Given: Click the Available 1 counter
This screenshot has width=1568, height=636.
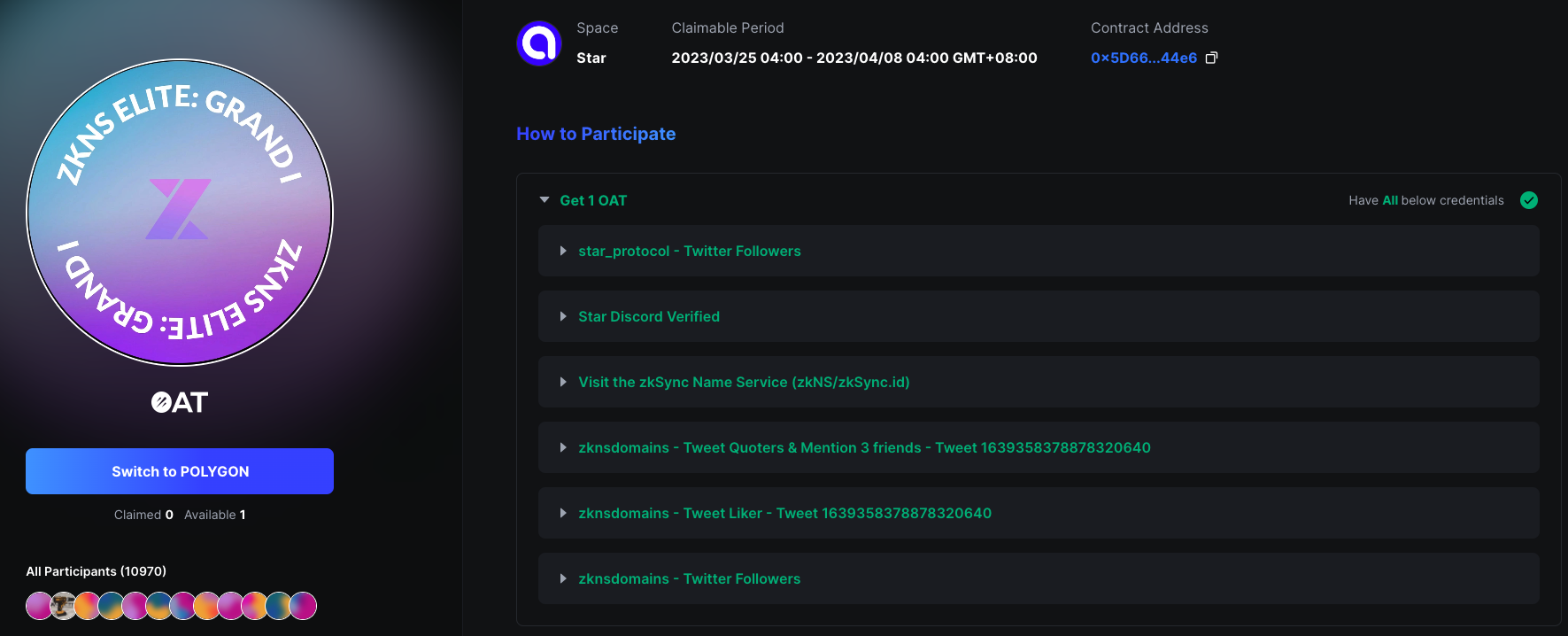Looking at the screenshot, I should (x=215, y=515).
